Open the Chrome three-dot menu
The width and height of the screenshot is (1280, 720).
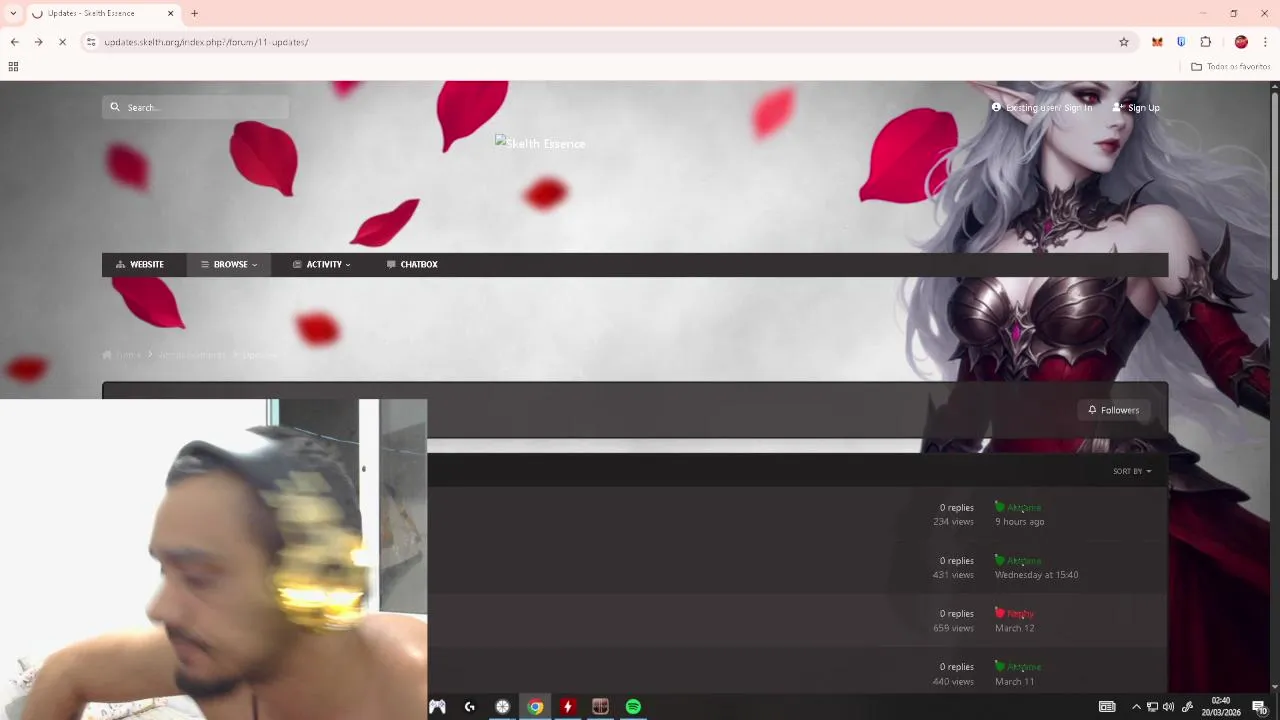click(x=1265, y=42)
